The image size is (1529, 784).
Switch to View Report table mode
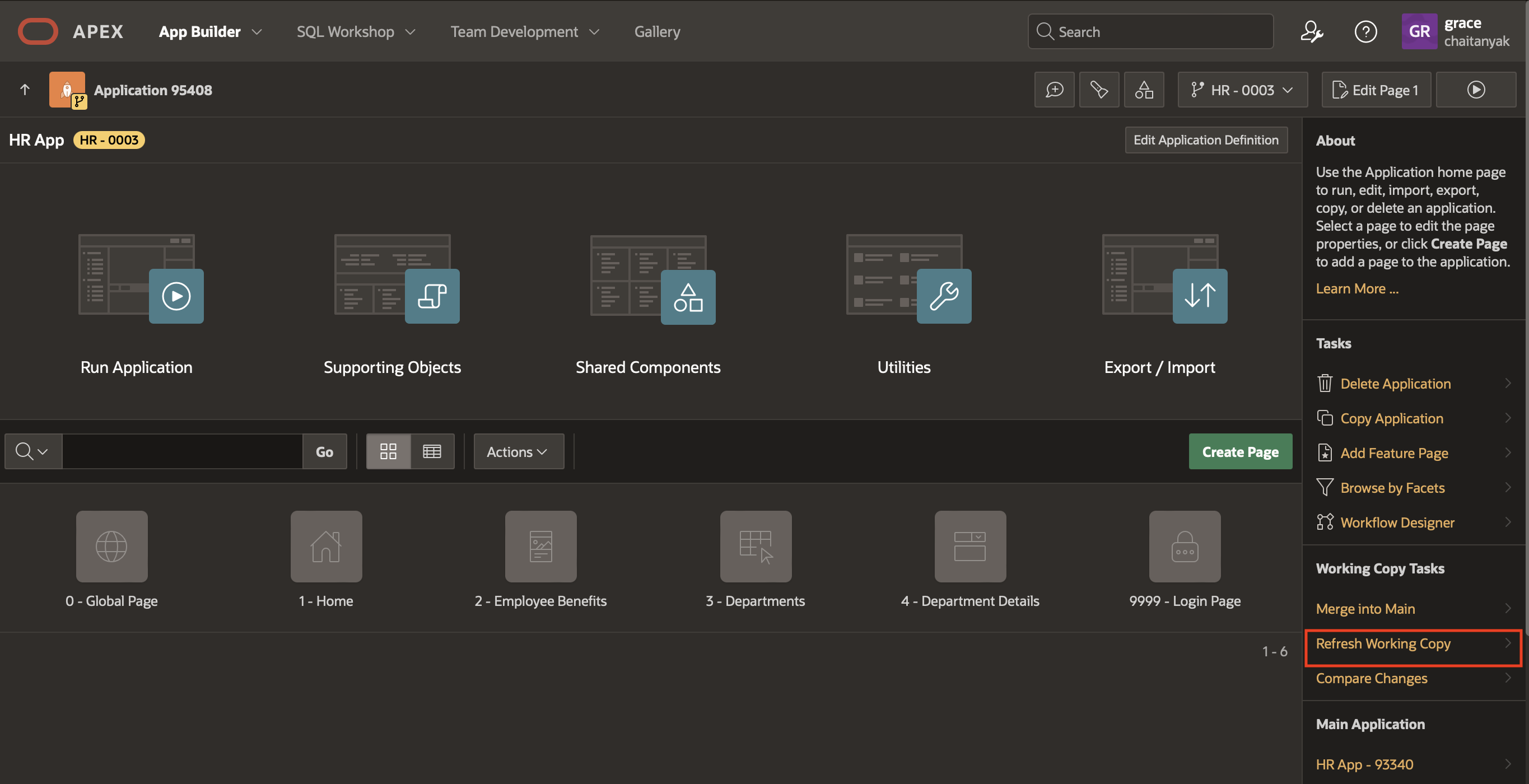(x=431, y=452)
